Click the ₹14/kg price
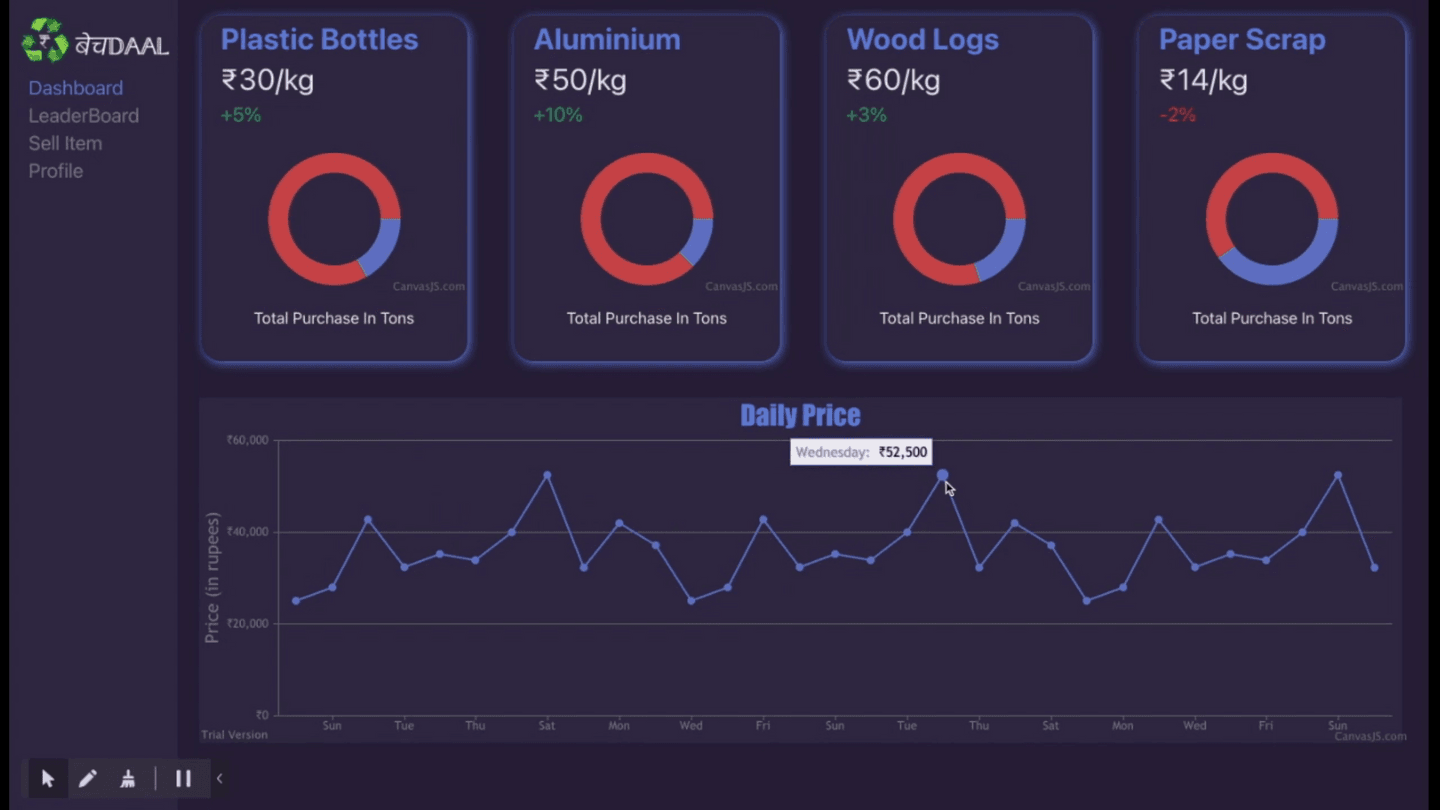 pyautogui.click(x=1203, y=80)
